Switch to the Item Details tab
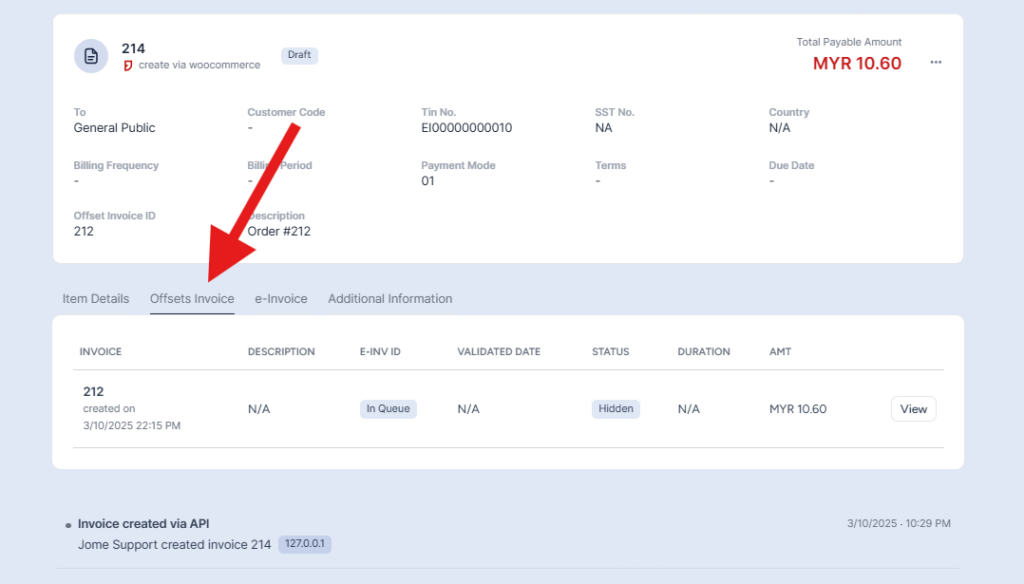Viewport: 1024px width, 584px height. point(96,299)
